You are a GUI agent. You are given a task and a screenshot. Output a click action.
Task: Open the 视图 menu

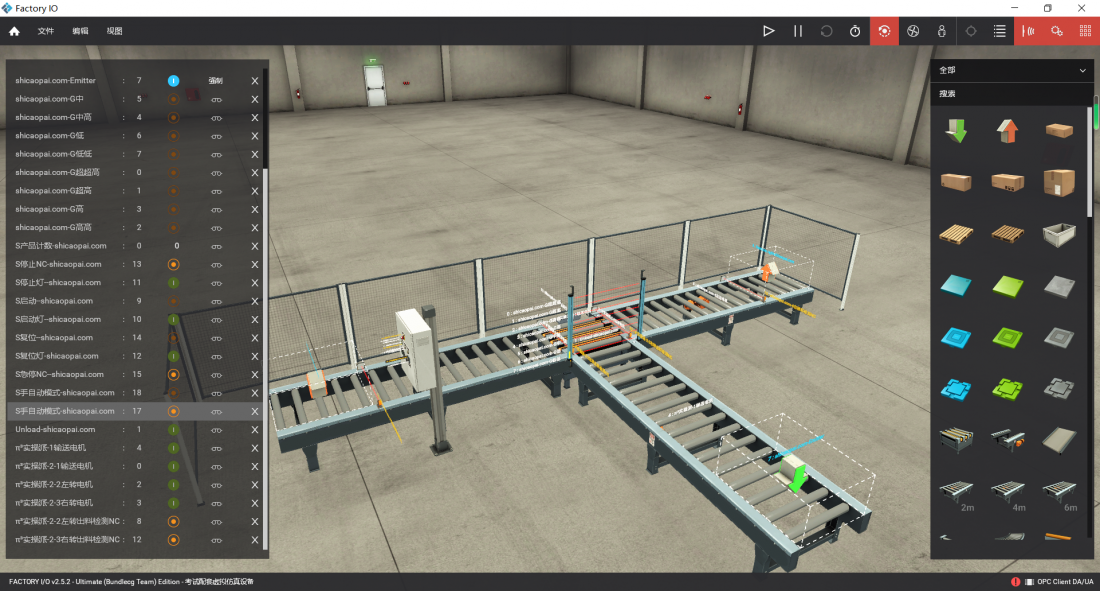pyautogui.click(x=114, y=31)
